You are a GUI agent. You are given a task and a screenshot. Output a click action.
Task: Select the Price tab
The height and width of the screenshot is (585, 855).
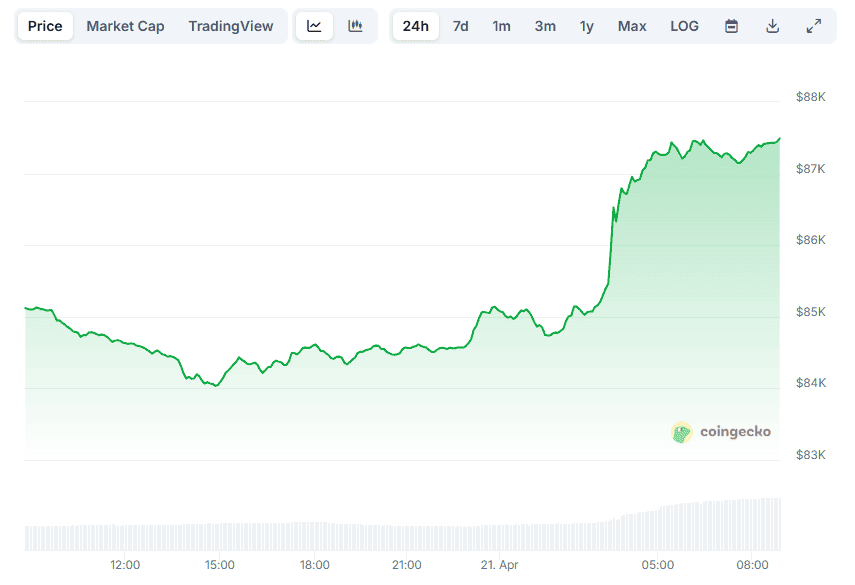[x=45, y=26]
